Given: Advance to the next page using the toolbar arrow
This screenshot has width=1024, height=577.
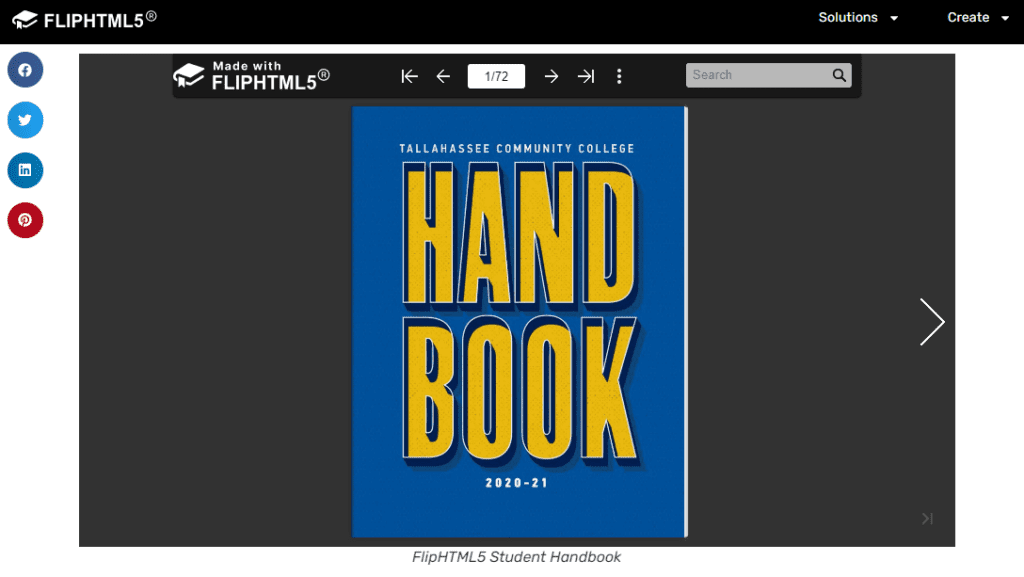Looking at the screenshot, I should coord(551,75).
